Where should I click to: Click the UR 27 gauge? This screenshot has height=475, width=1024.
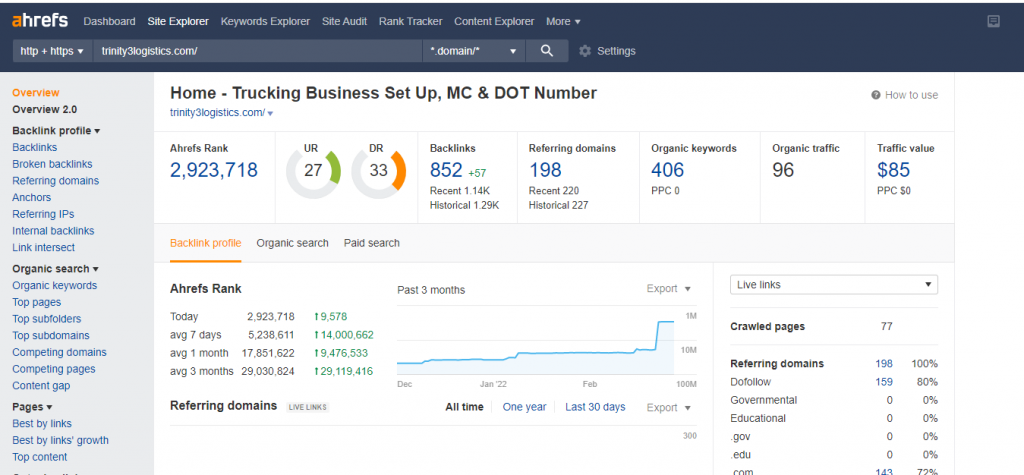coord(313,171)
